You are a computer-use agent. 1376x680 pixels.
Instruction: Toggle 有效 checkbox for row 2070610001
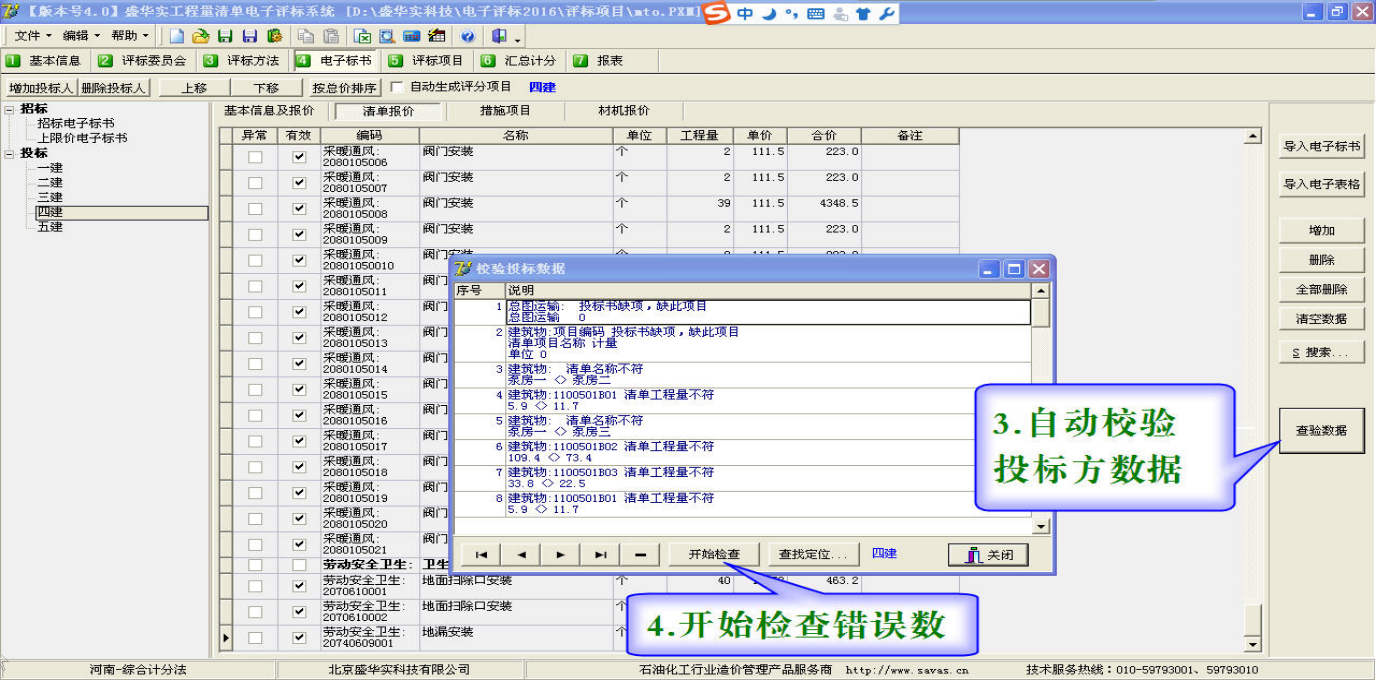[298, 586]
